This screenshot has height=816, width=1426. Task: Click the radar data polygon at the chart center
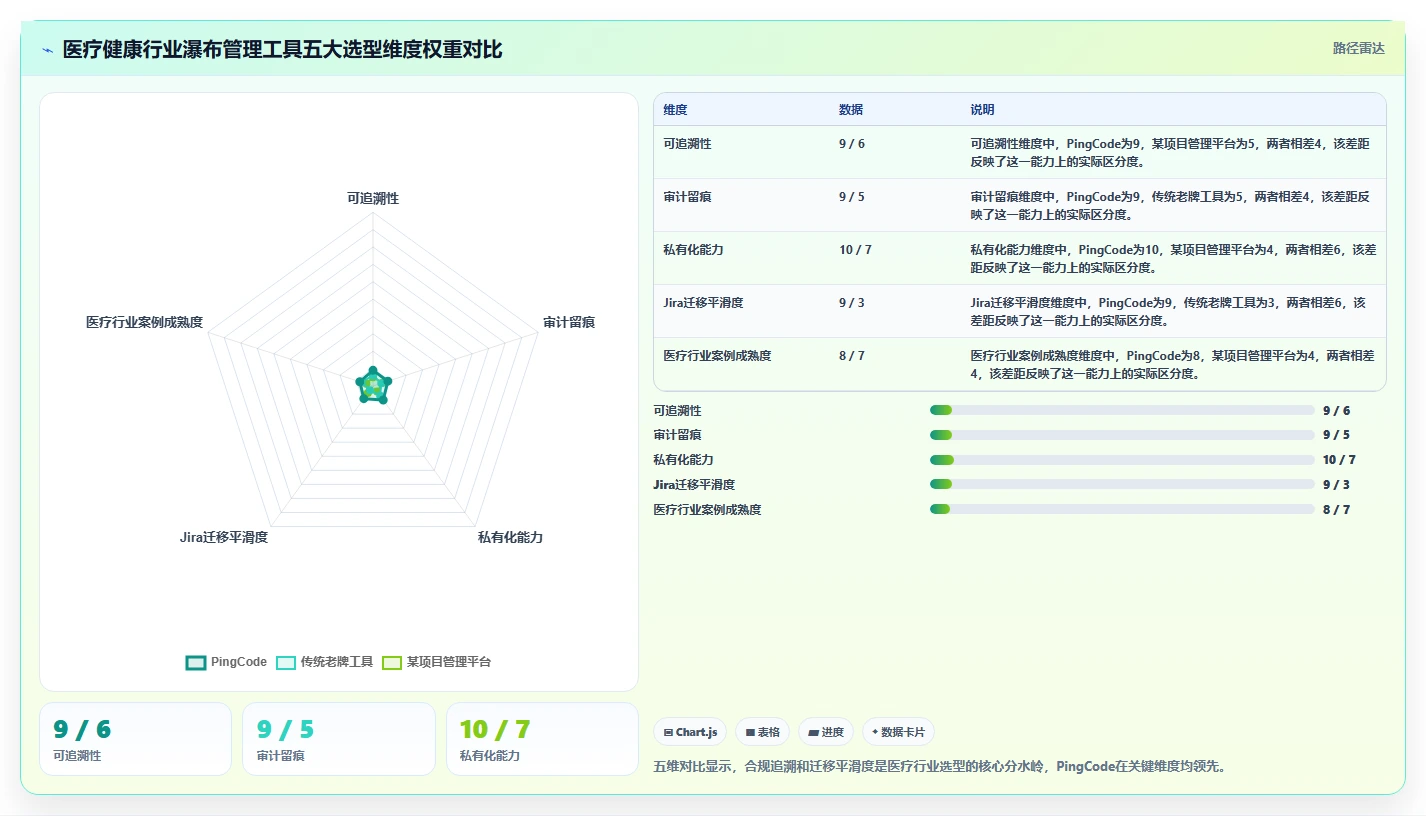[x=373, y=386]
